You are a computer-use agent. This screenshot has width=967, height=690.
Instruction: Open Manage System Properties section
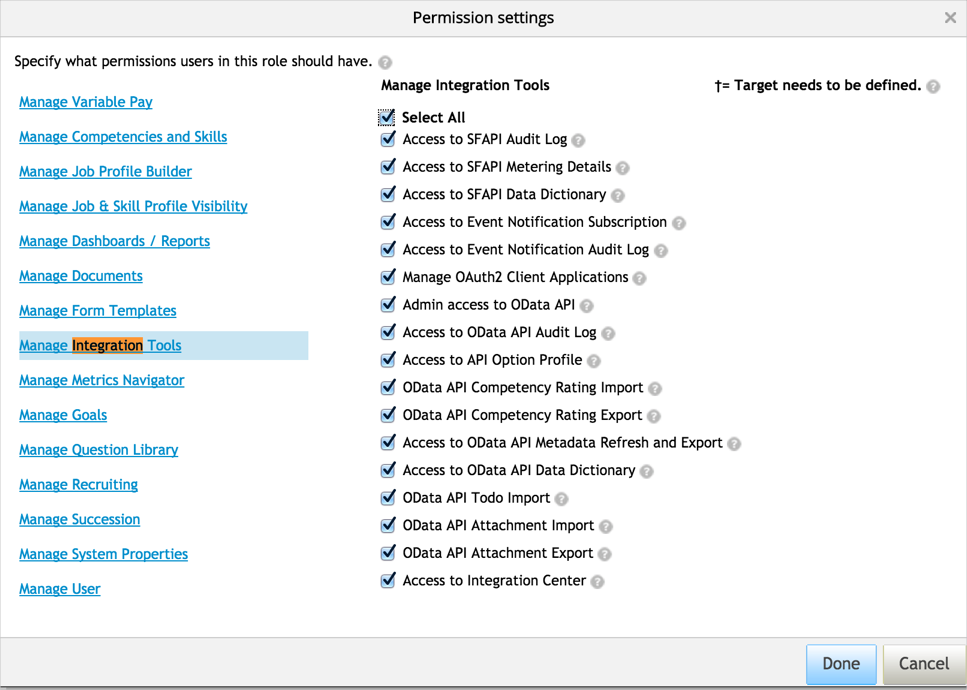(104, 554)
